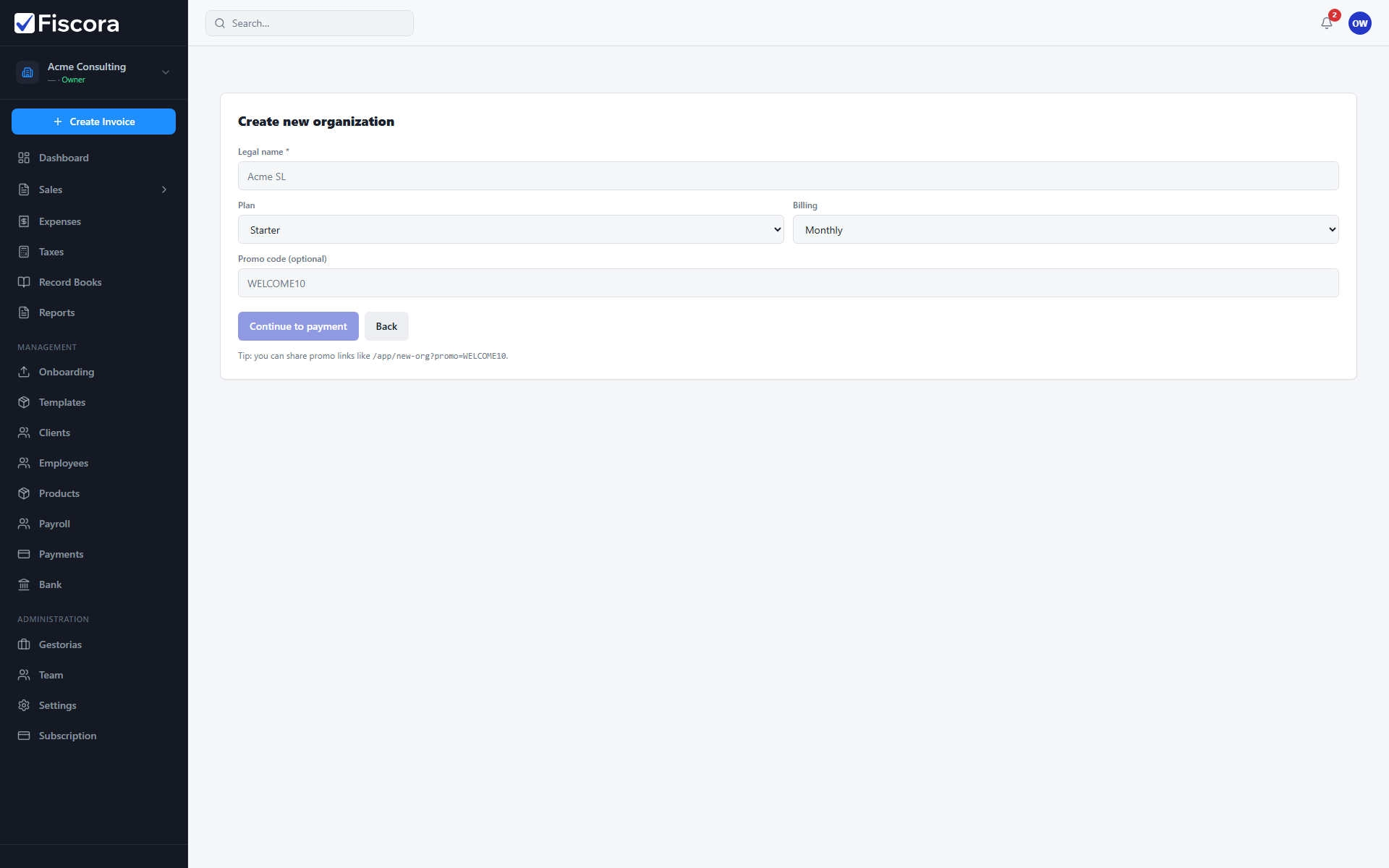Click the 'Create new organization' heading
Screen dimensions: 1389x868
coord(316,122)
